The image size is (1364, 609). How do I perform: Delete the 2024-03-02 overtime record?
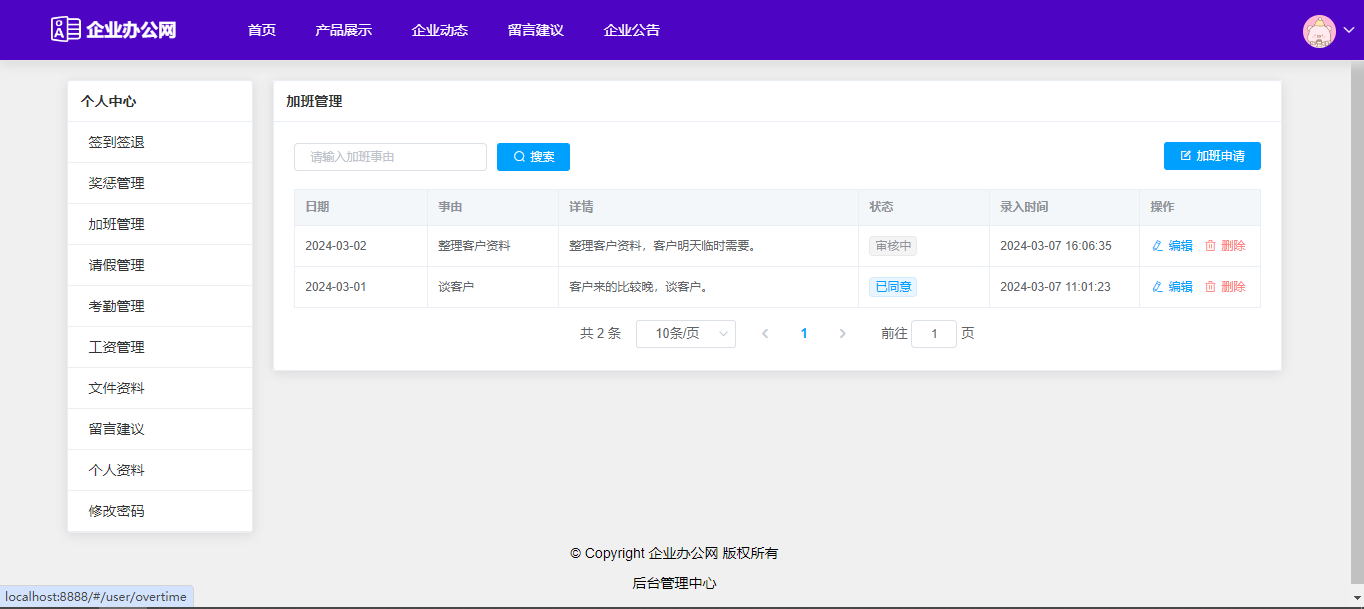coord(1225,246)
